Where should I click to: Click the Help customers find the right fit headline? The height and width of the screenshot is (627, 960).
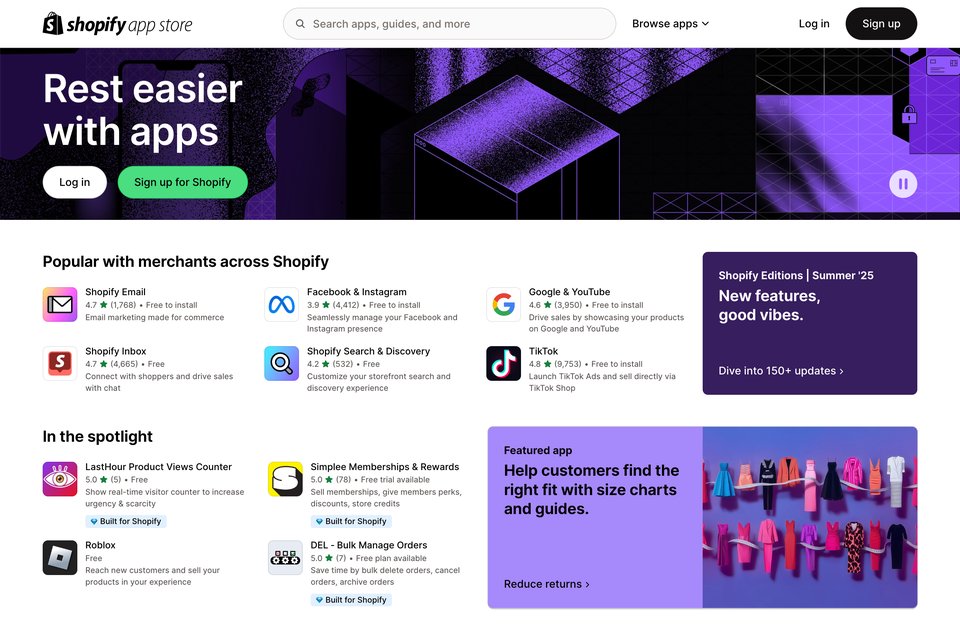(x=591, y=489)
